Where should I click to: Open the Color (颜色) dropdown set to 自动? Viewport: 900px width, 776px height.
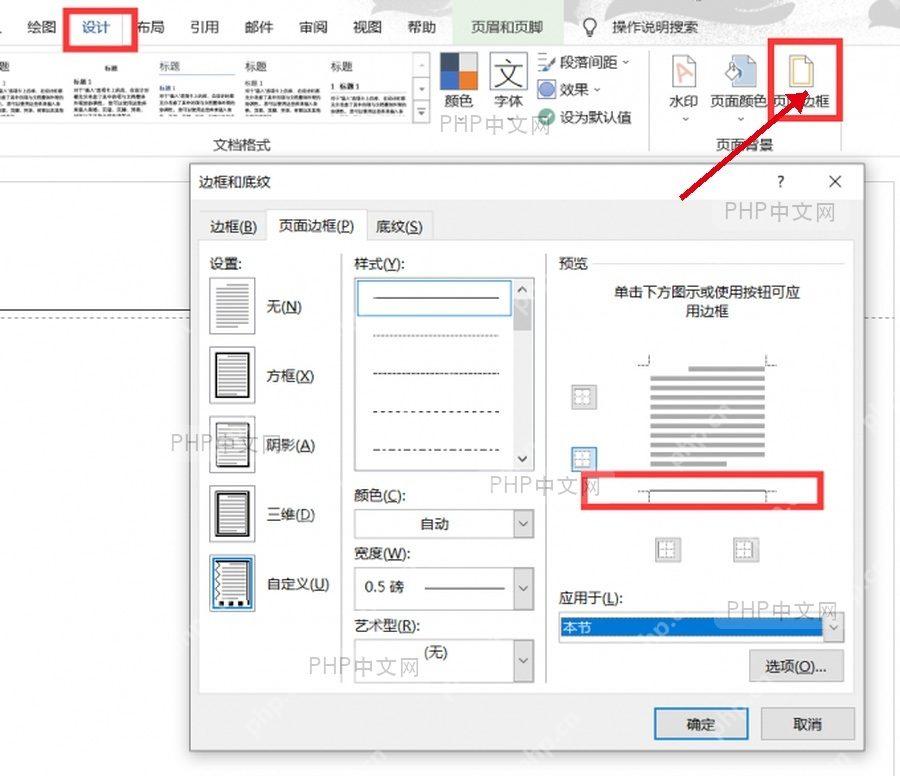[444, 524]
